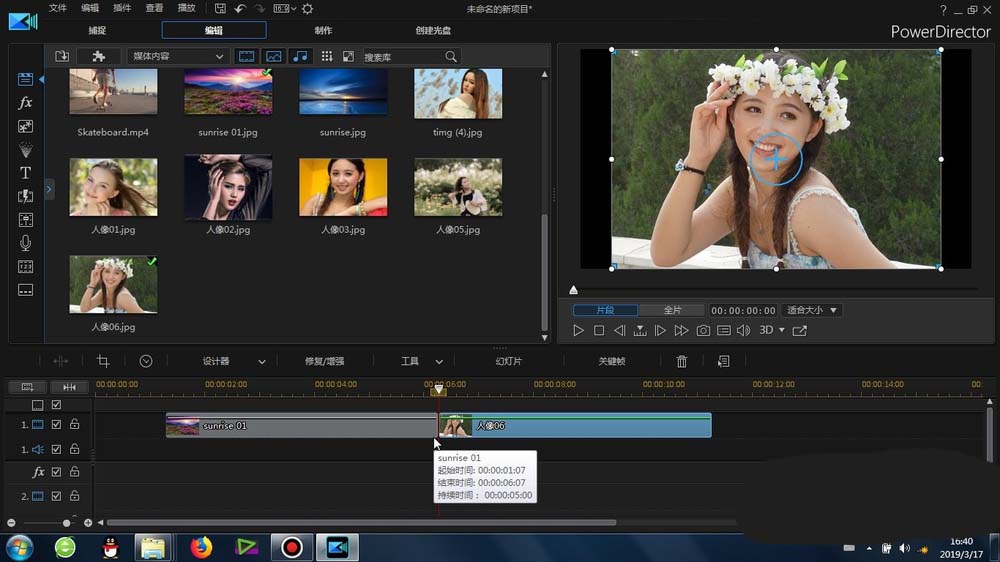Image resolution: width=1000 pixels, height=562 pixels.
Task: Delete selected clip with trash icon
Action: (x=682, y=361)
